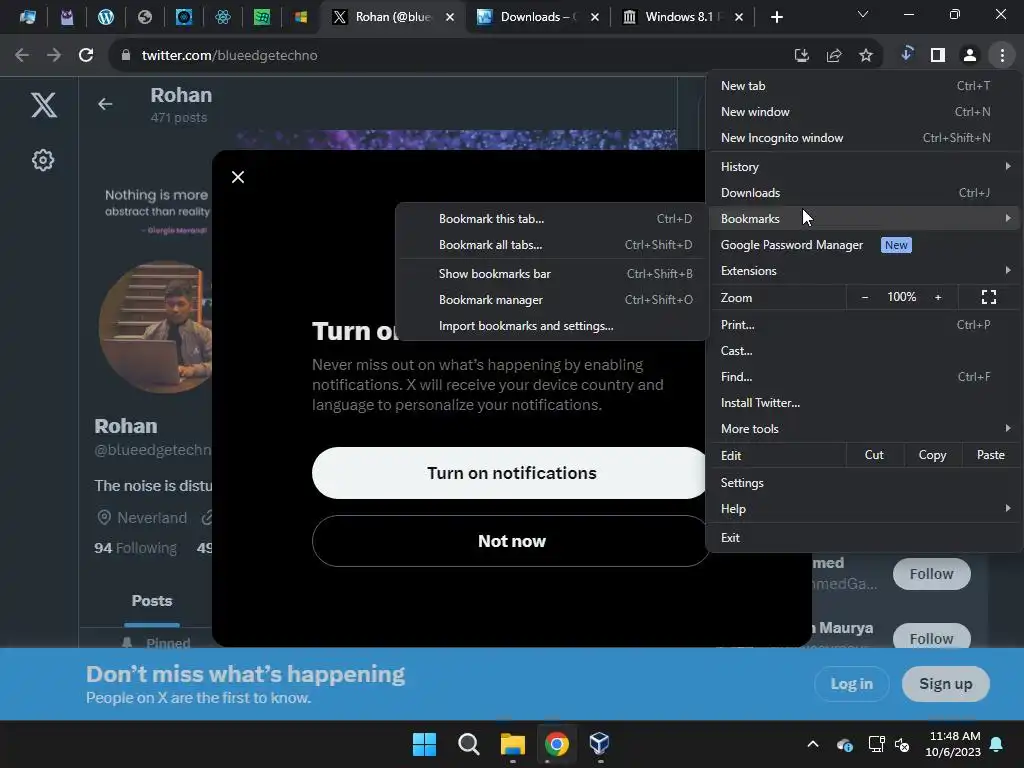Expand the History submenu
The height and width of the screenshot is (768, 1024).
tap(865, 167)
